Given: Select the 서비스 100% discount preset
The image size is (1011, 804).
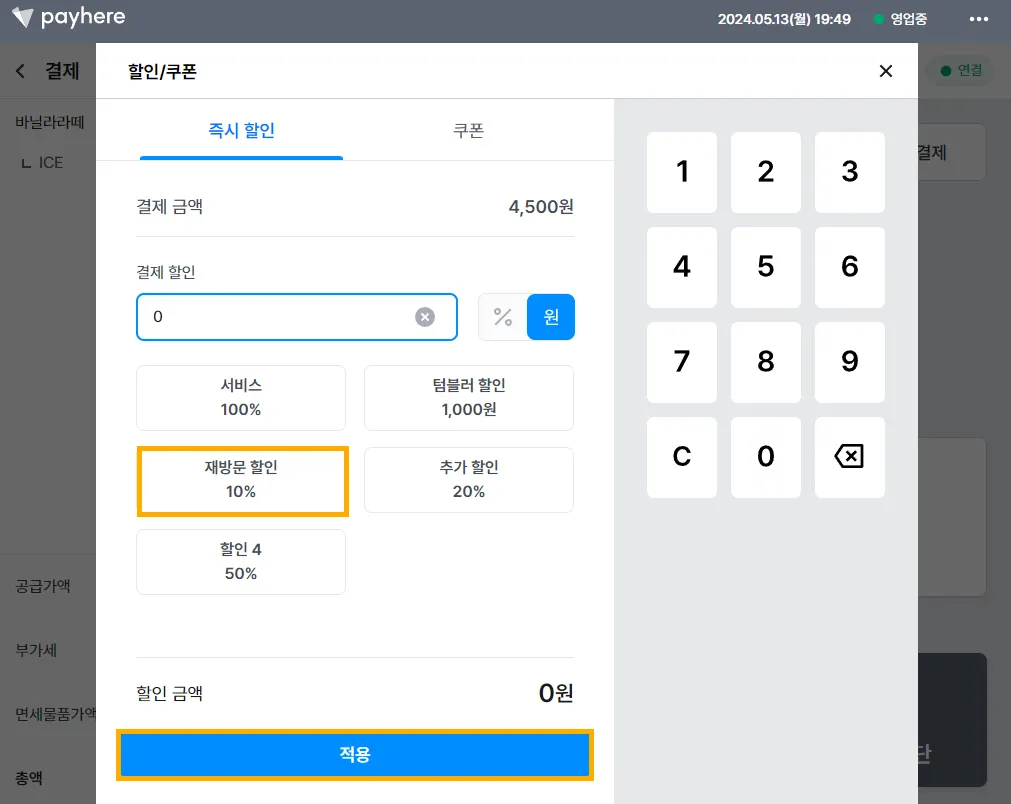Looking at the screenshot, I should (240, 398).
